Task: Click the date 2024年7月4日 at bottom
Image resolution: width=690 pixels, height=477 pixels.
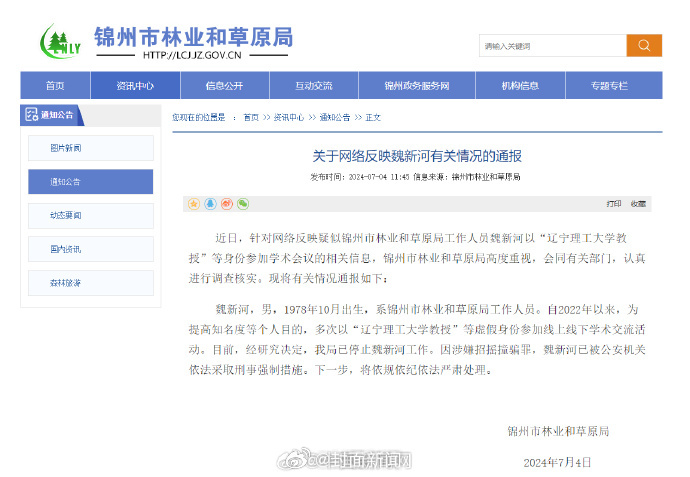Action: click(x=557, y=462)
